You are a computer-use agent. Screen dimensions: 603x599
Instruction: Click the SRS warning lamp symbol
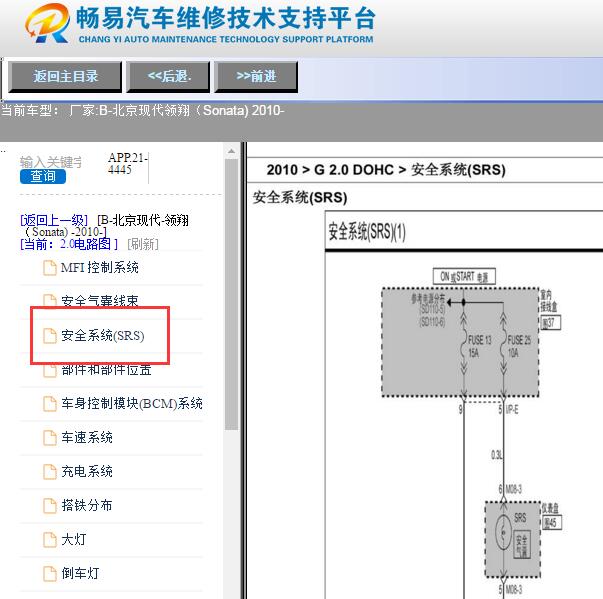503,532
